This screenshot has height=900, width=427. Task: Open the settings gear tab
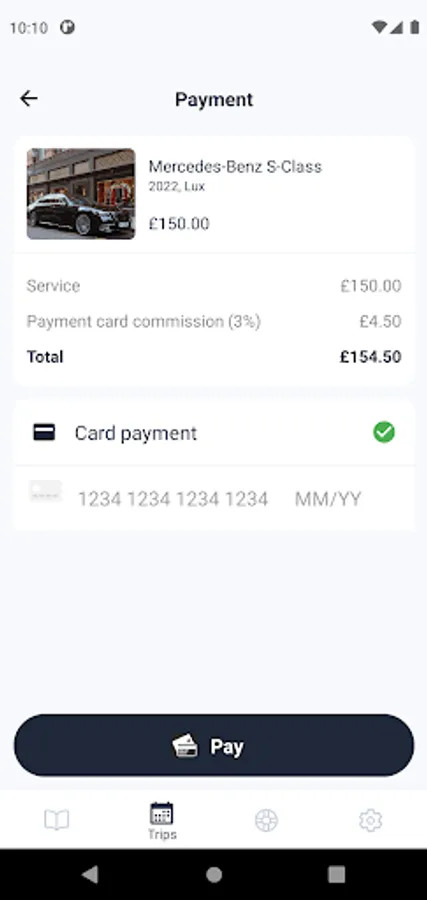pyautogui.click(x=371, y=820)
